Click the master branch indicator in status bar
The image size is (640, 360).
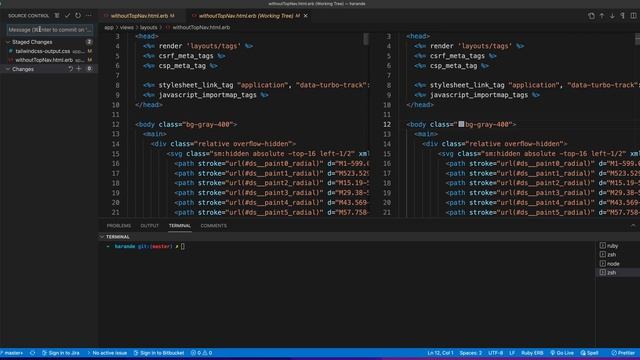click(x=12, y=353)
